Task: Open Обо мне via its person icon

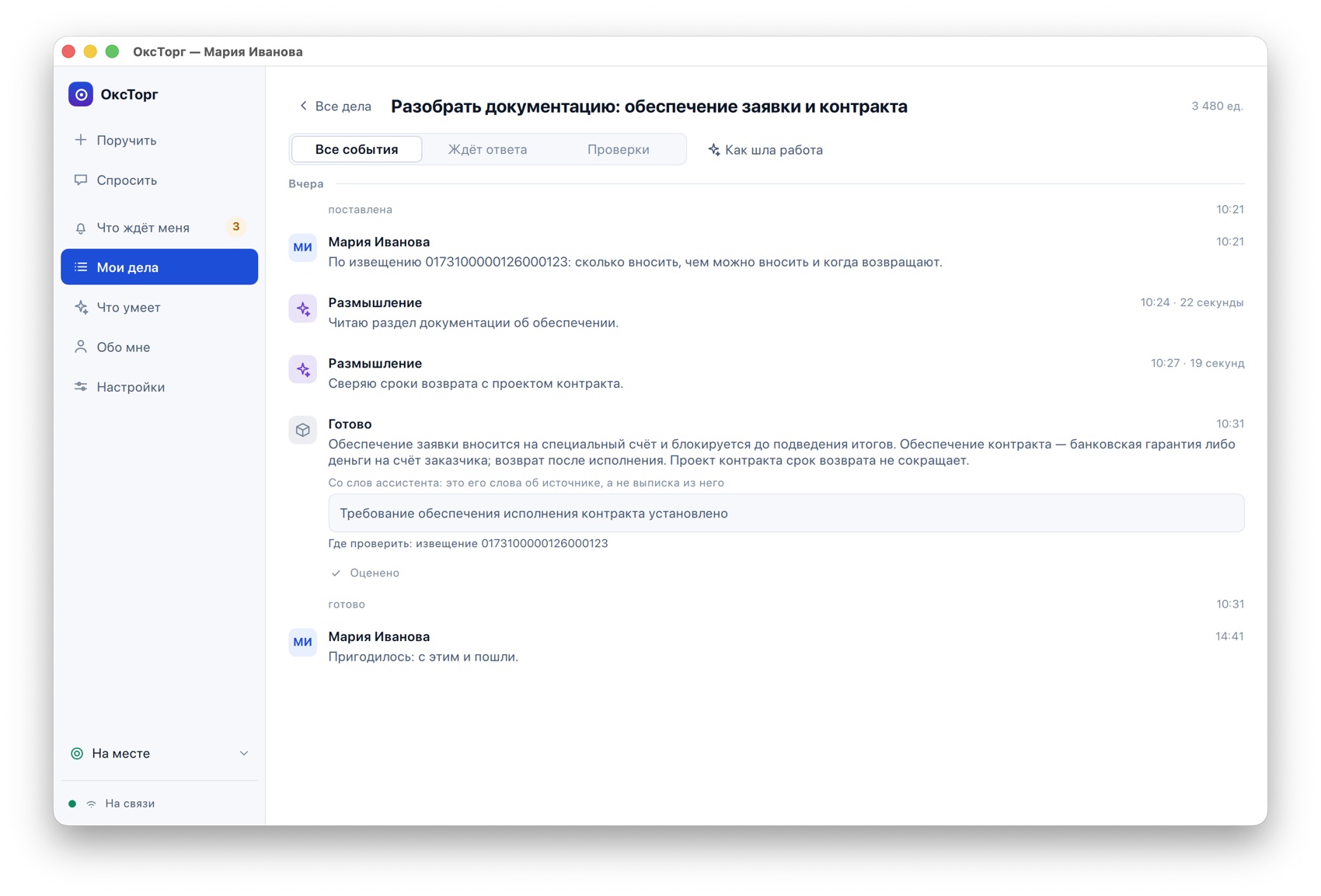Action: (x=81, y=347)
